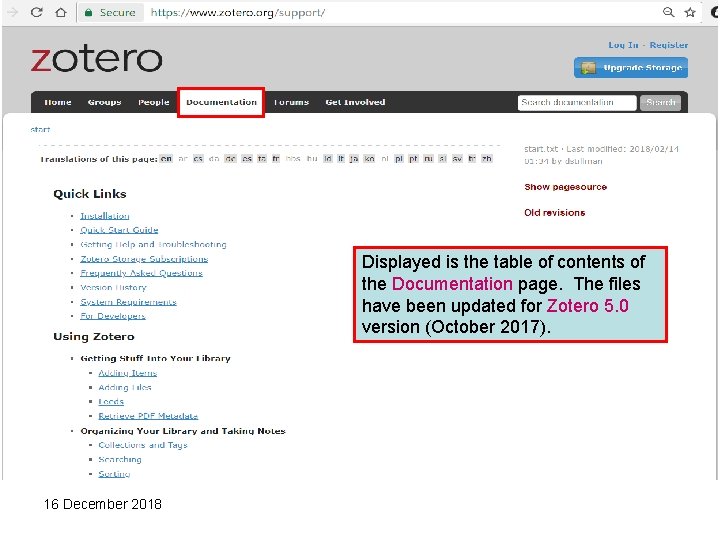
Task: Open the Log In link
Action: pos(623,45)
